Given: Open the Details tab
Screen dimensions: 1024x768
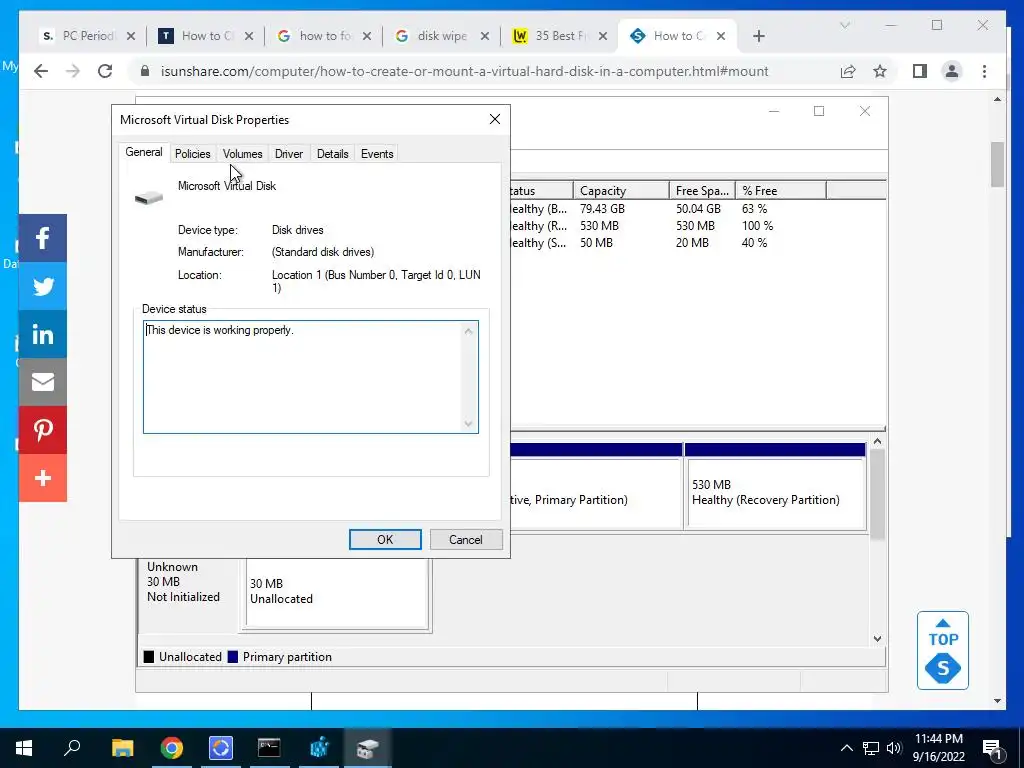Looking at the screenshot, I should [332, 153].
